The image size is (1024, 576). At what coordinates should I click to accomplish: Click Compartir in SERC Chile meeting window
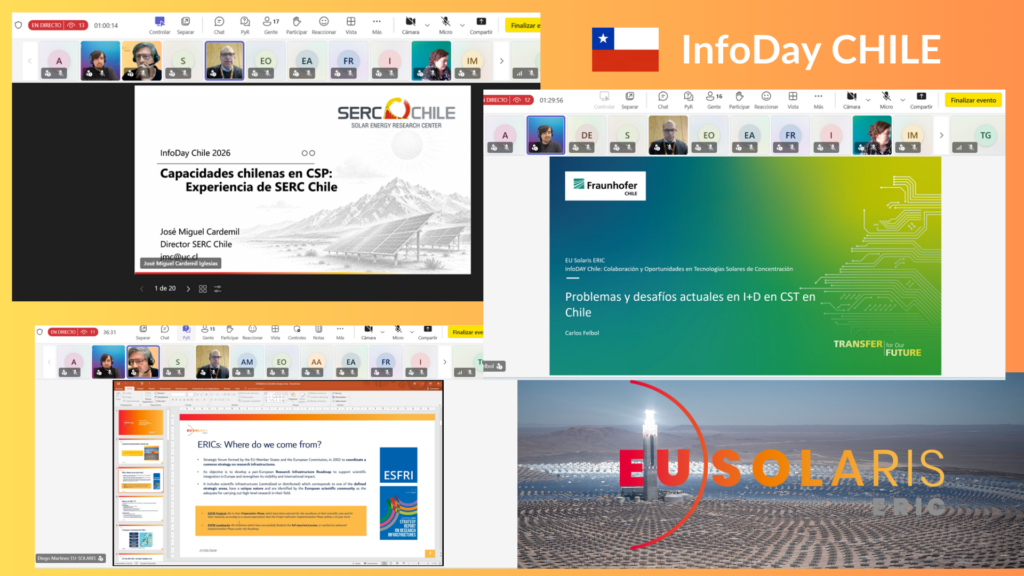pyautogui.click(x=481, y=25)
